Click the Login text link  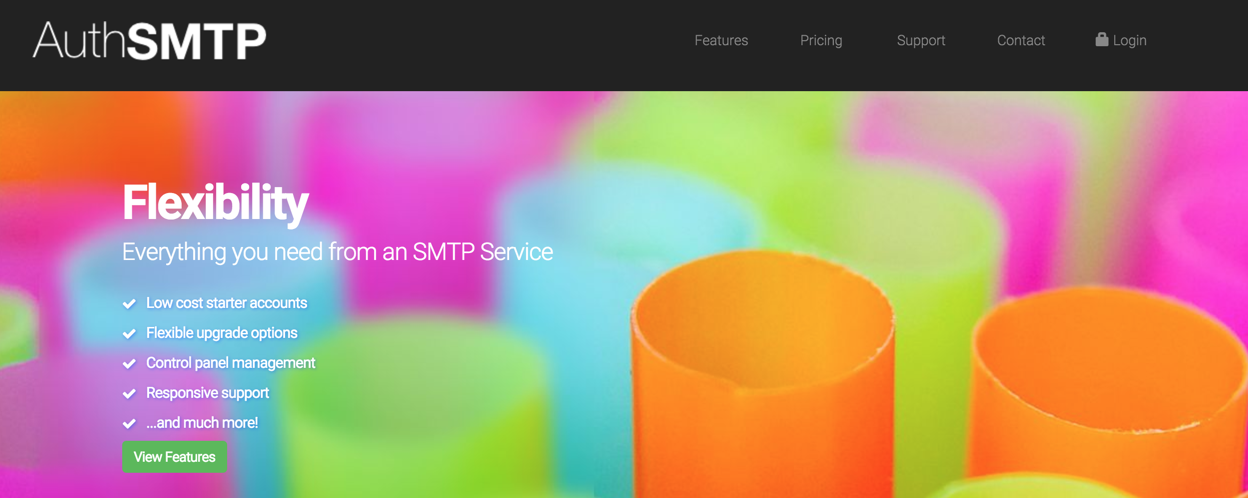click(x=1129, y=40)
